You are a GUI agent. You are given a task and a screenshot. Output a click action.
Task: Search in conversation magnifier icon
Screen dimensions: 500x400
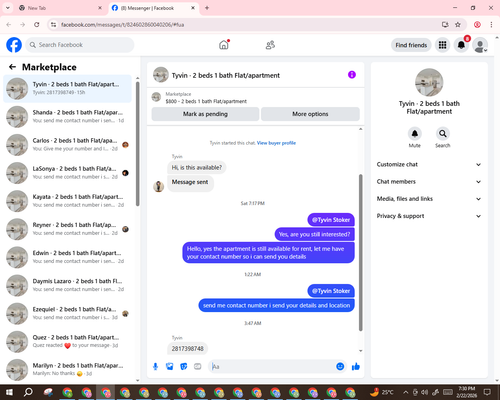tap(443, 134)
